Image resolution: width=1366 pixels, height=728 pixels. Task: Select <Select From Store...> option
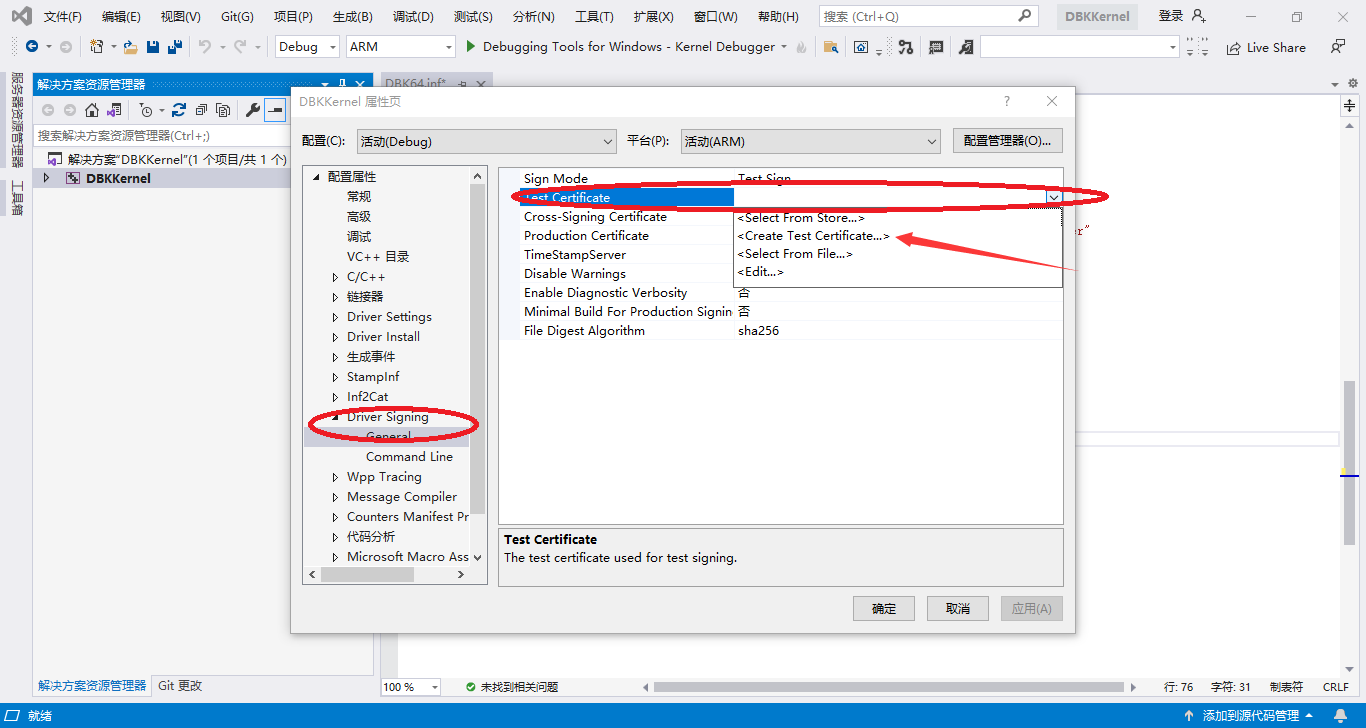point(801,218)
